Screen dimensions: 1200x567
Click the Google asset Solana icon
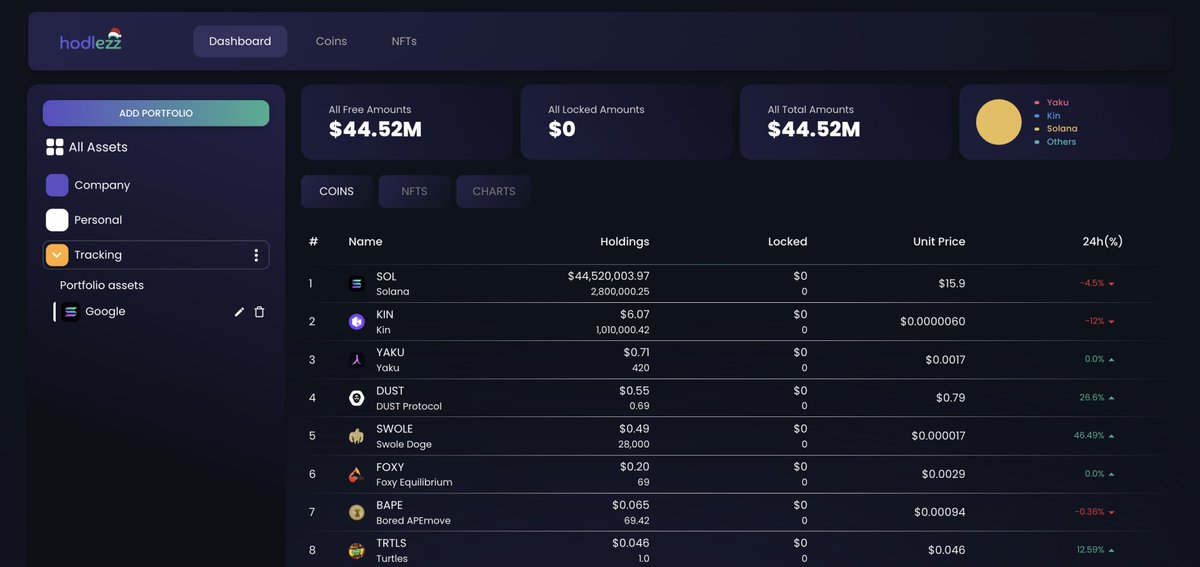click(x=70, y=312)
